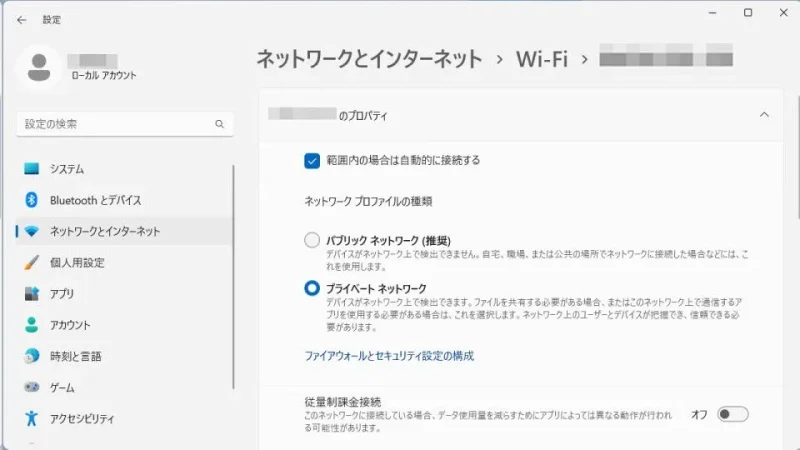Open Bluetooth とデバイス settings
800x450 pixels.
click(124, 200)
